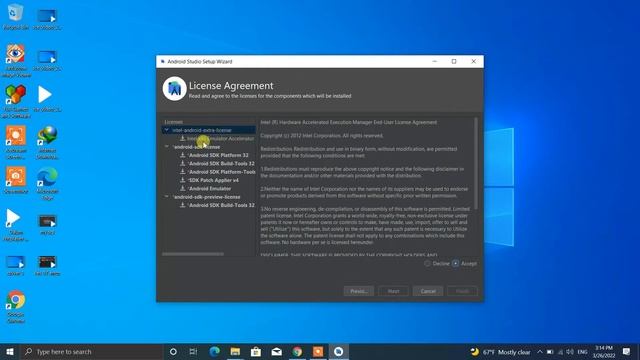Viewport: 640px width, 360px height.
Task: Open the Windows Start menu
Action: click(x=10, y=351)
